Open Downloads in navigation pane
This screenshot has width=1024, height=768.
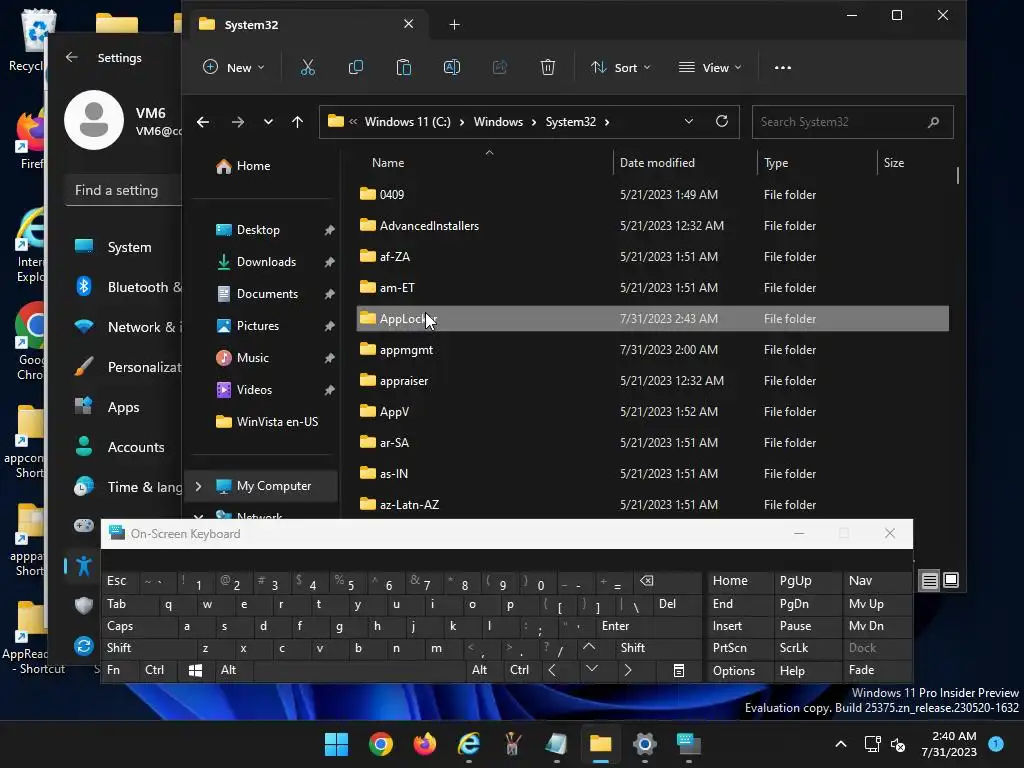pyautogui.click(x=266, y=262)
